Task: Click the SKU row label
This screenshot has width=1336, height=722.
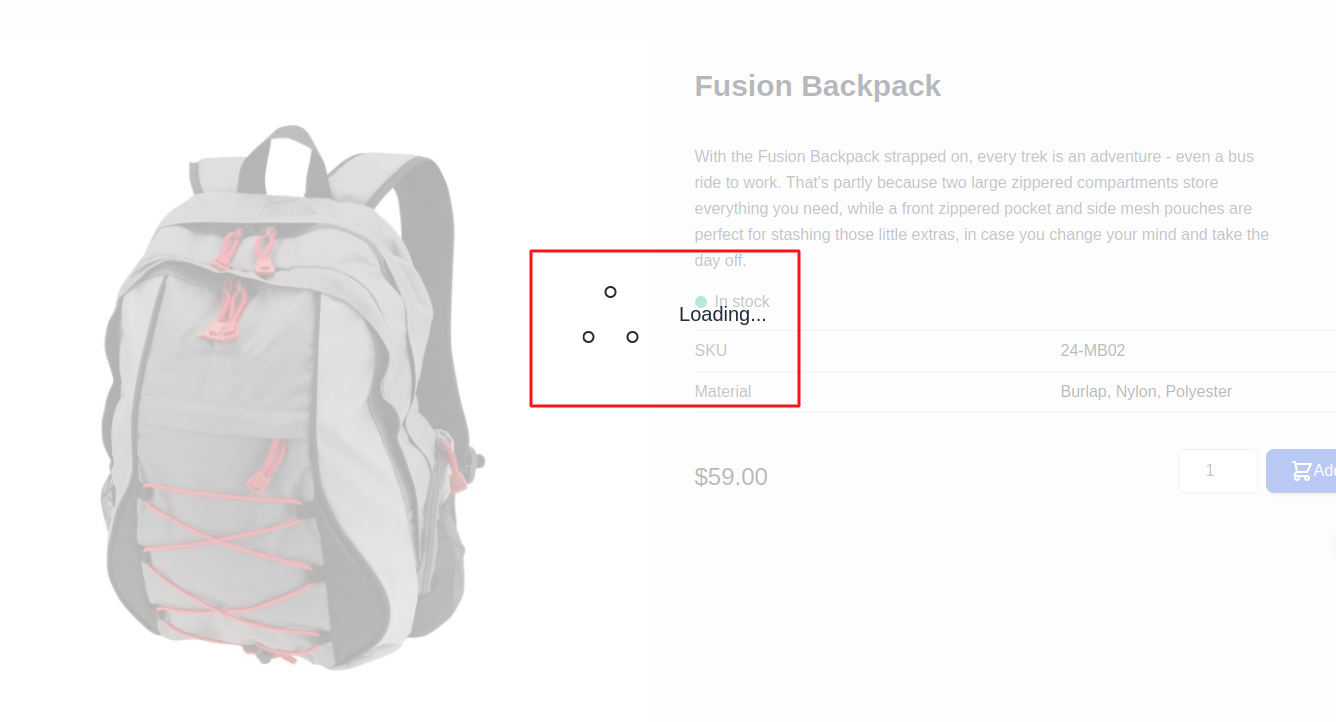Action: 711,351
